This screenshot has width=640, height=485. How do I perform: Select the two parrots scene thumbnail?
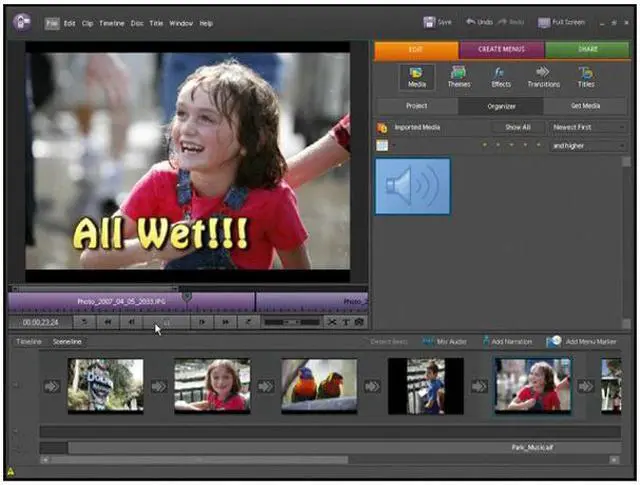click(x=319, y=386)
